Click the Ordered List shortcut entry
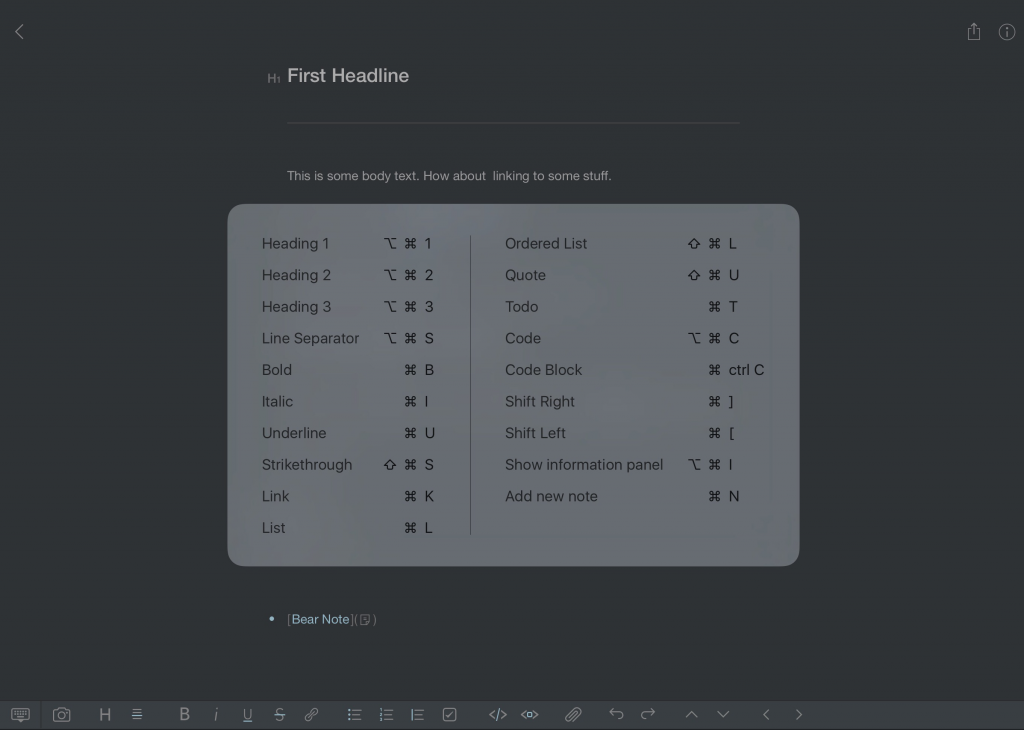The width and height of the screenshot is (1024, 730). [621, 244]
